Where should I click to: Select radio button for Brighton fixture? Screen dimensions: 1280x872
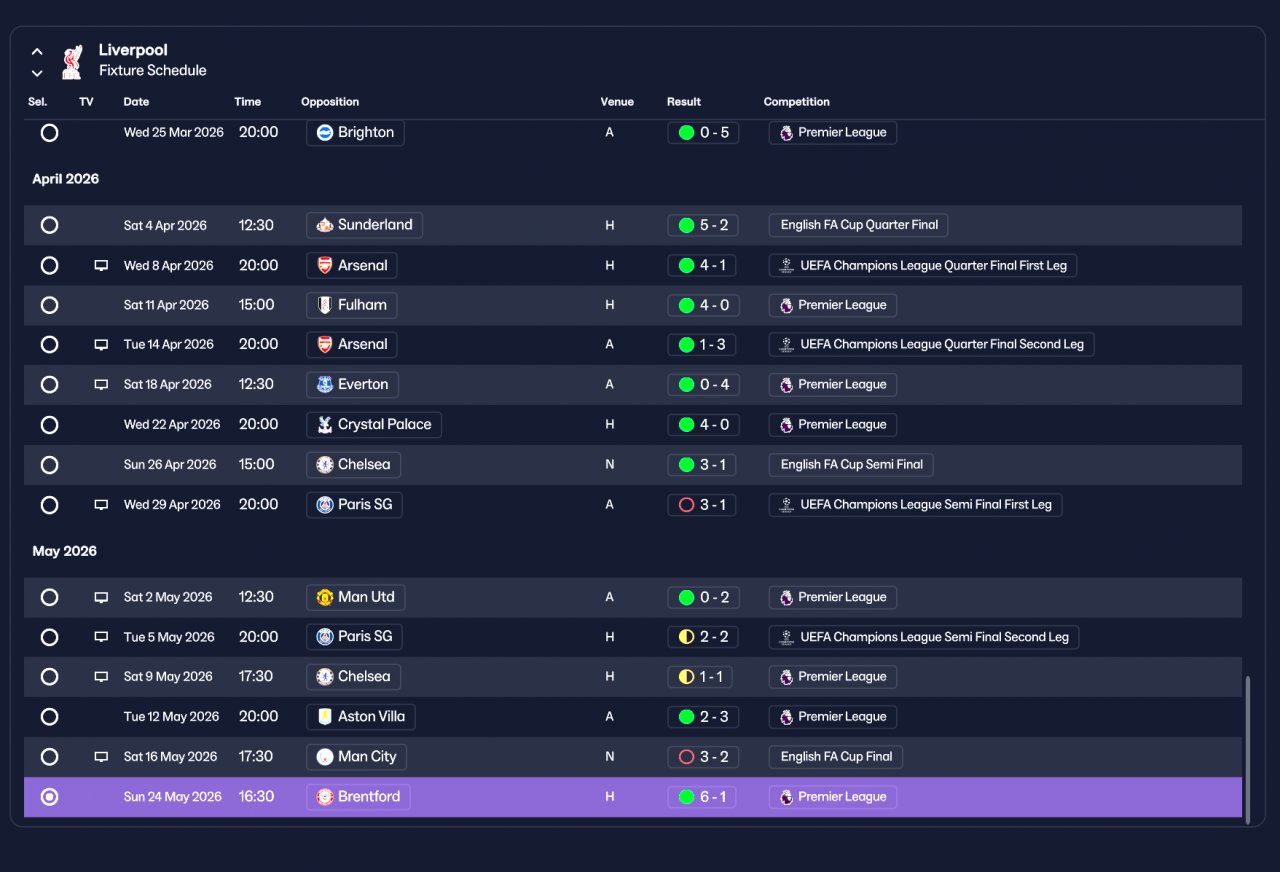49,132
